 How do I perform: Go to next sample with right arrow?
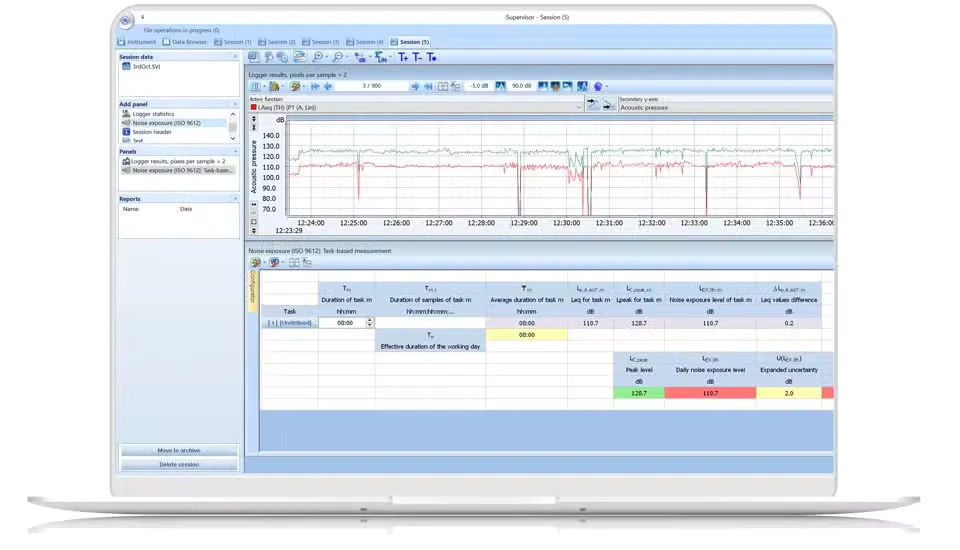click(x=415, y=86)
